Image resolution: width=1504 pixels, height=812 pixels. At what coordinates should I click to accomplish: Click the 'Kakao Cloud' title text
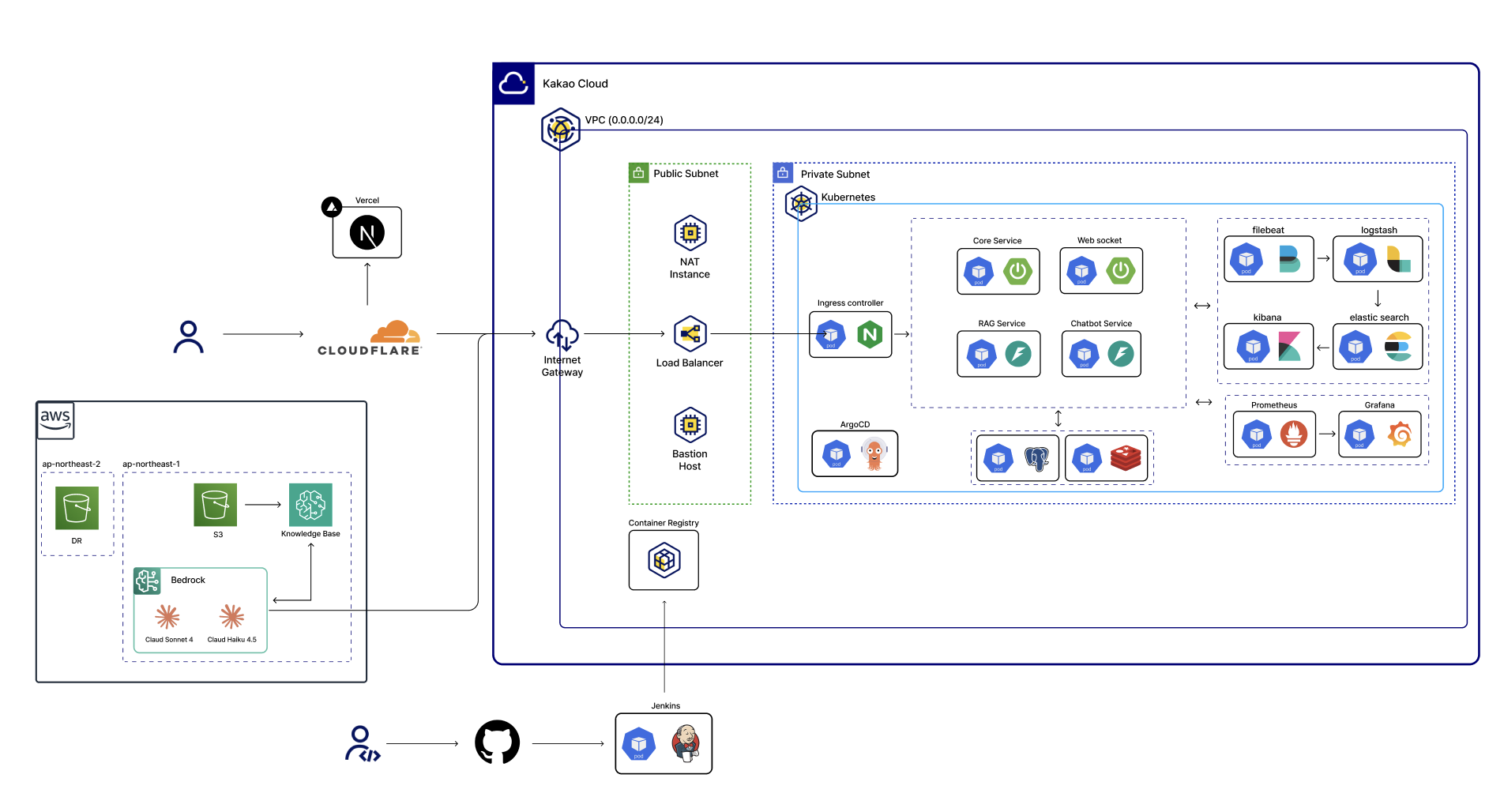[x=575, y=84]
